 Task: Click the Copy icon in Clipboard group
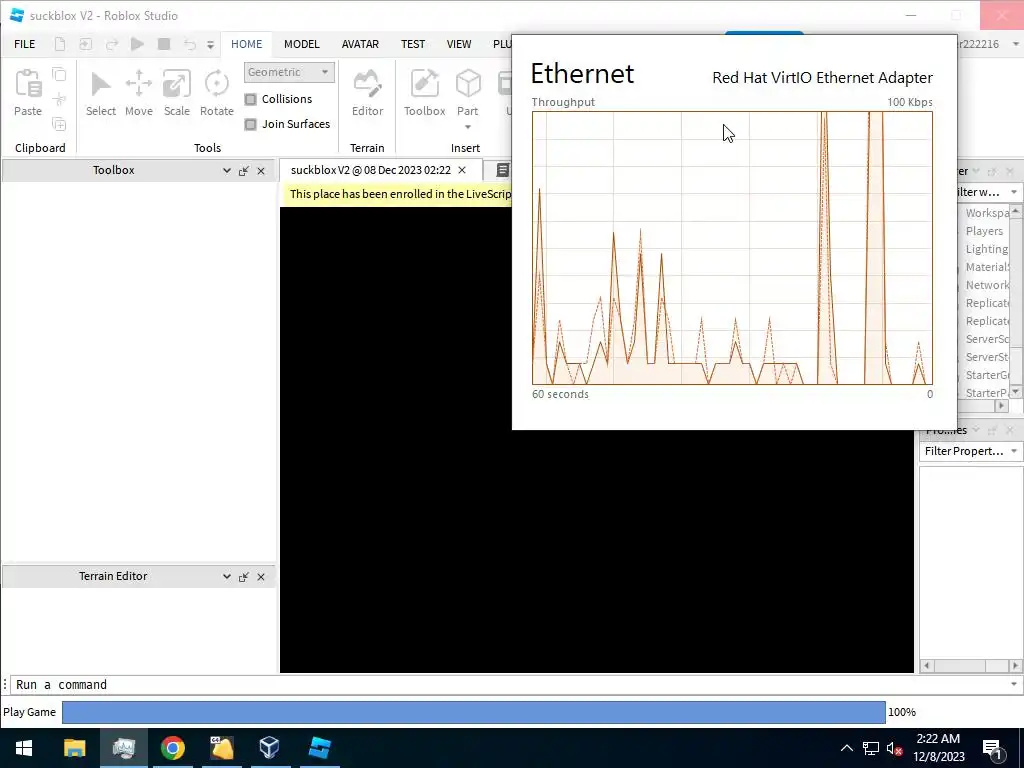(59, 74)
